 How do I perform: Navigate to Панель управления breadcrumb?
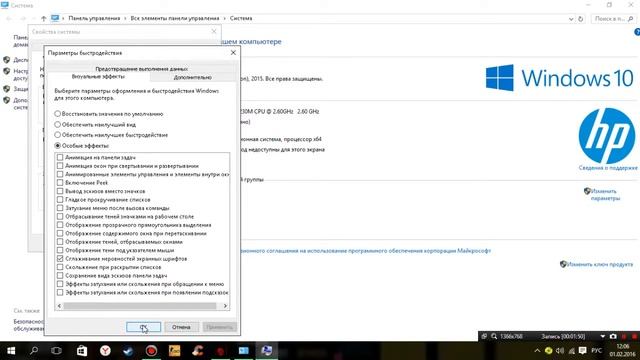[x=94, y=18]
